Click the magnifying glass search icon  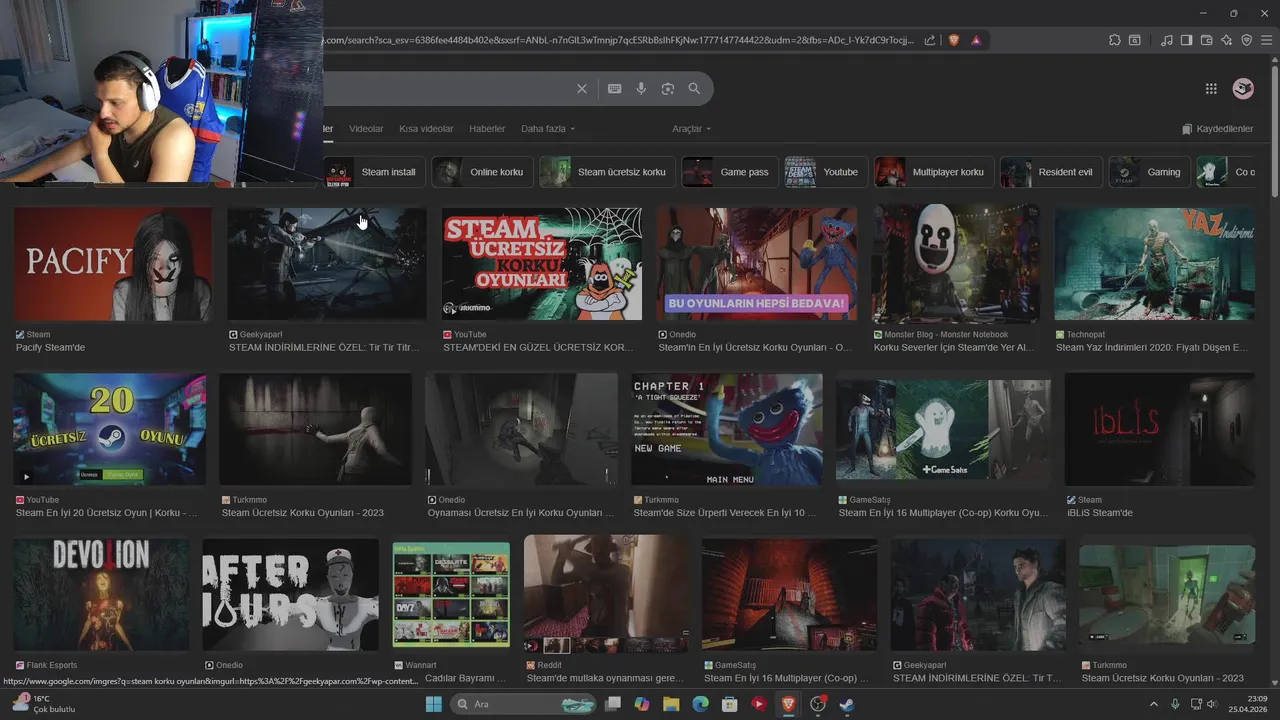click(x=695, y=89)
